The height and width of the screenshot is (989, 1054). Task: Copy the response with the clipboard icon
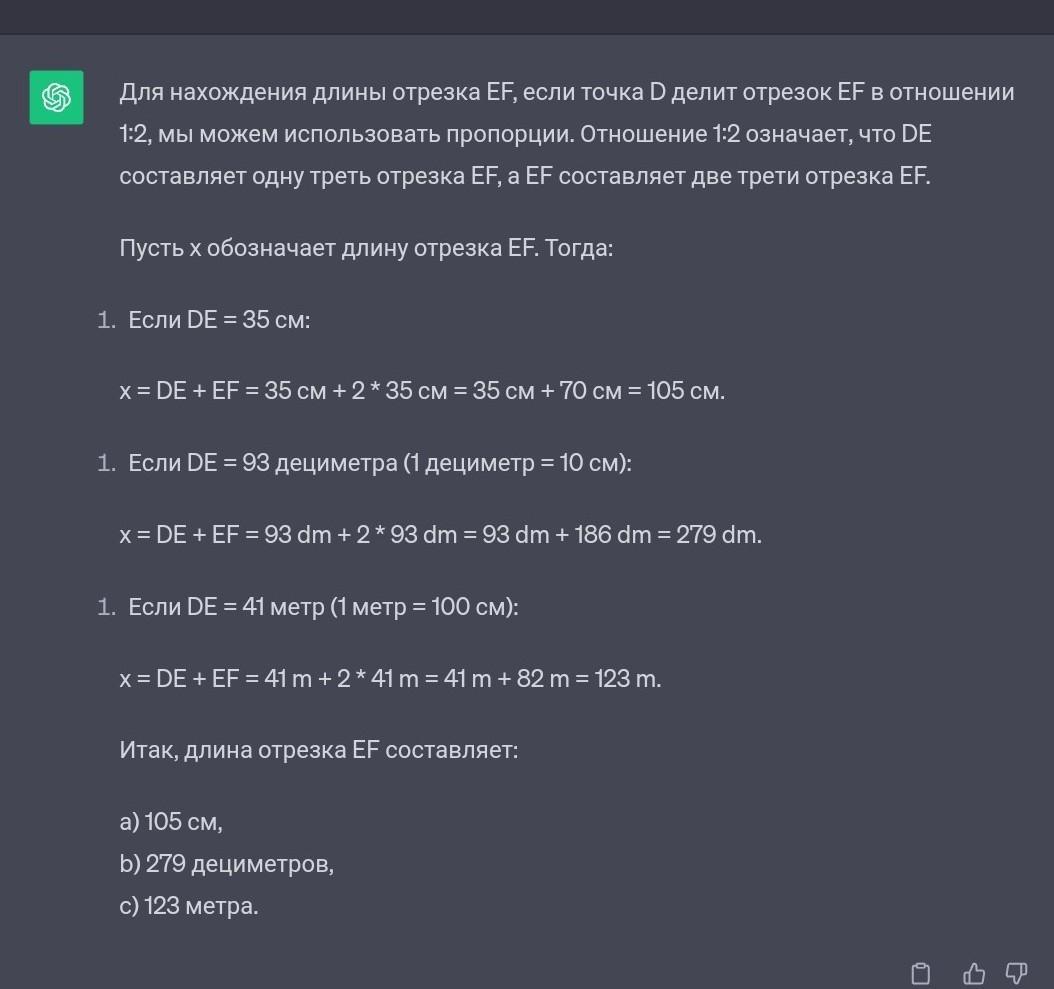(x=921, y=973)
